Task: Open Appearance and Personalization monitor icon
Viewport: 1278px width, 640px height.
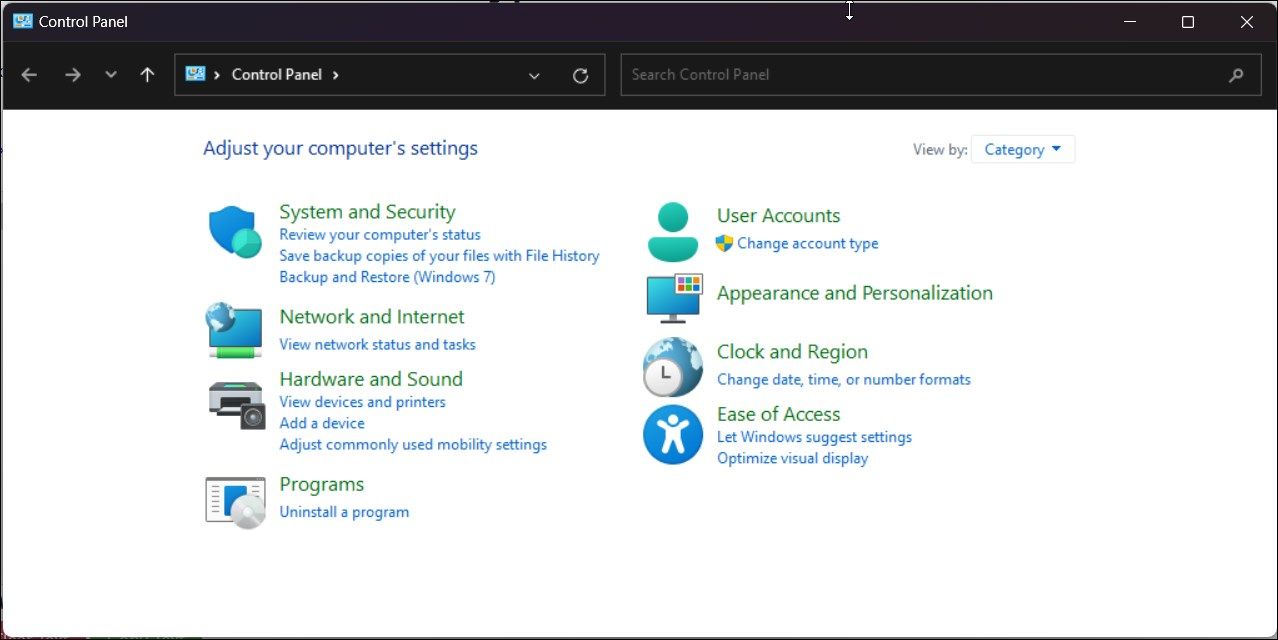Action: point(674,298)
